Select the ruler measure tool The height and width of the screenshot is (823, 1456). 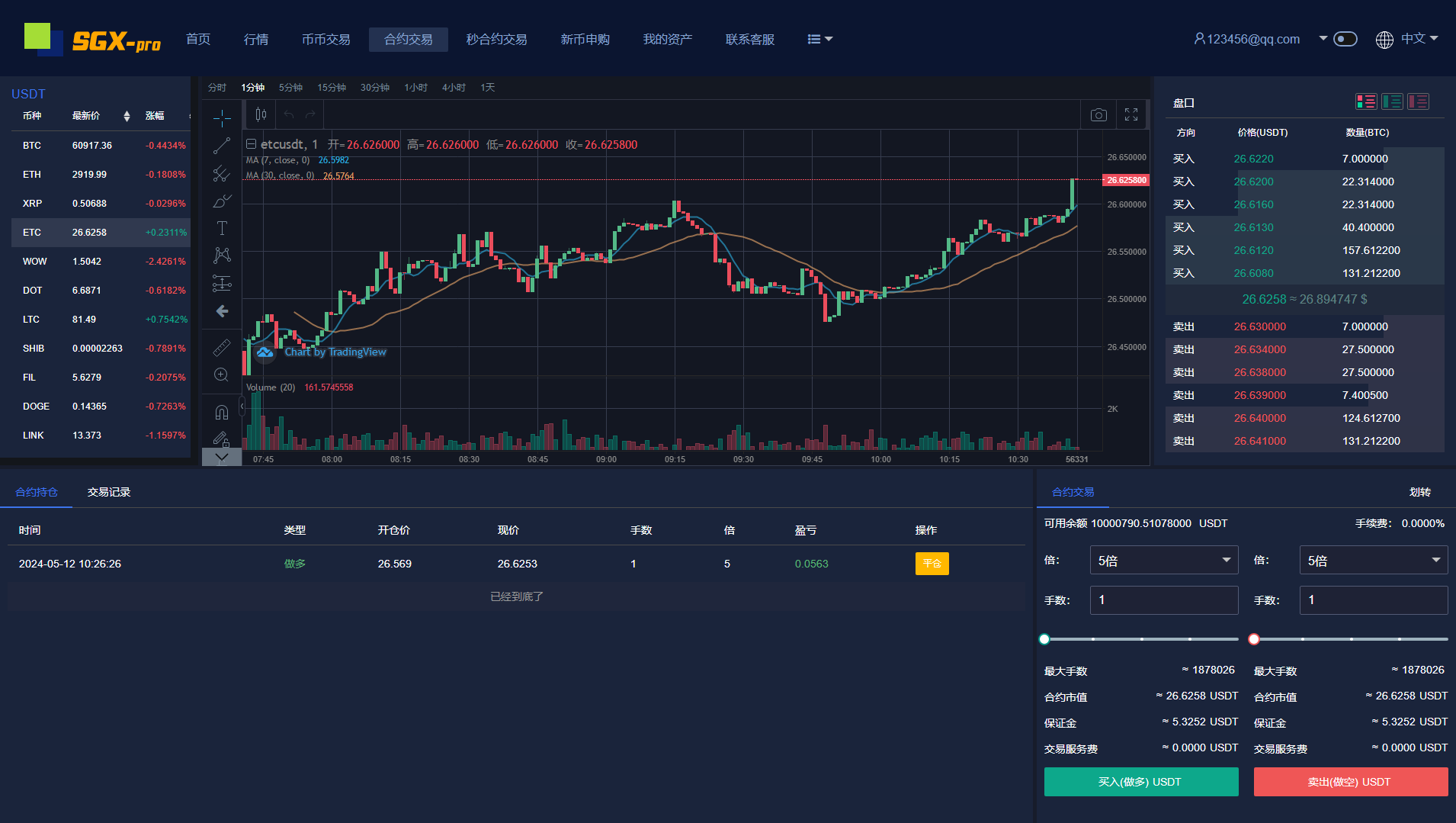click(222, 347)
